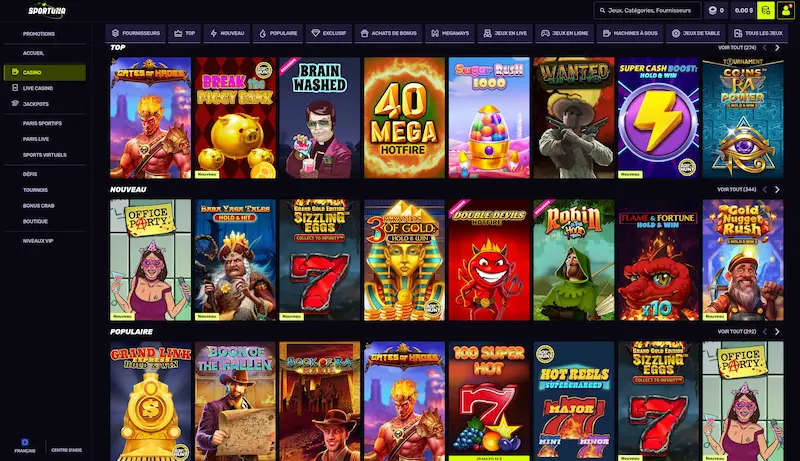
Task: Click the Jeux en ligne gamepad icon
Action: [x=545, y=33]
